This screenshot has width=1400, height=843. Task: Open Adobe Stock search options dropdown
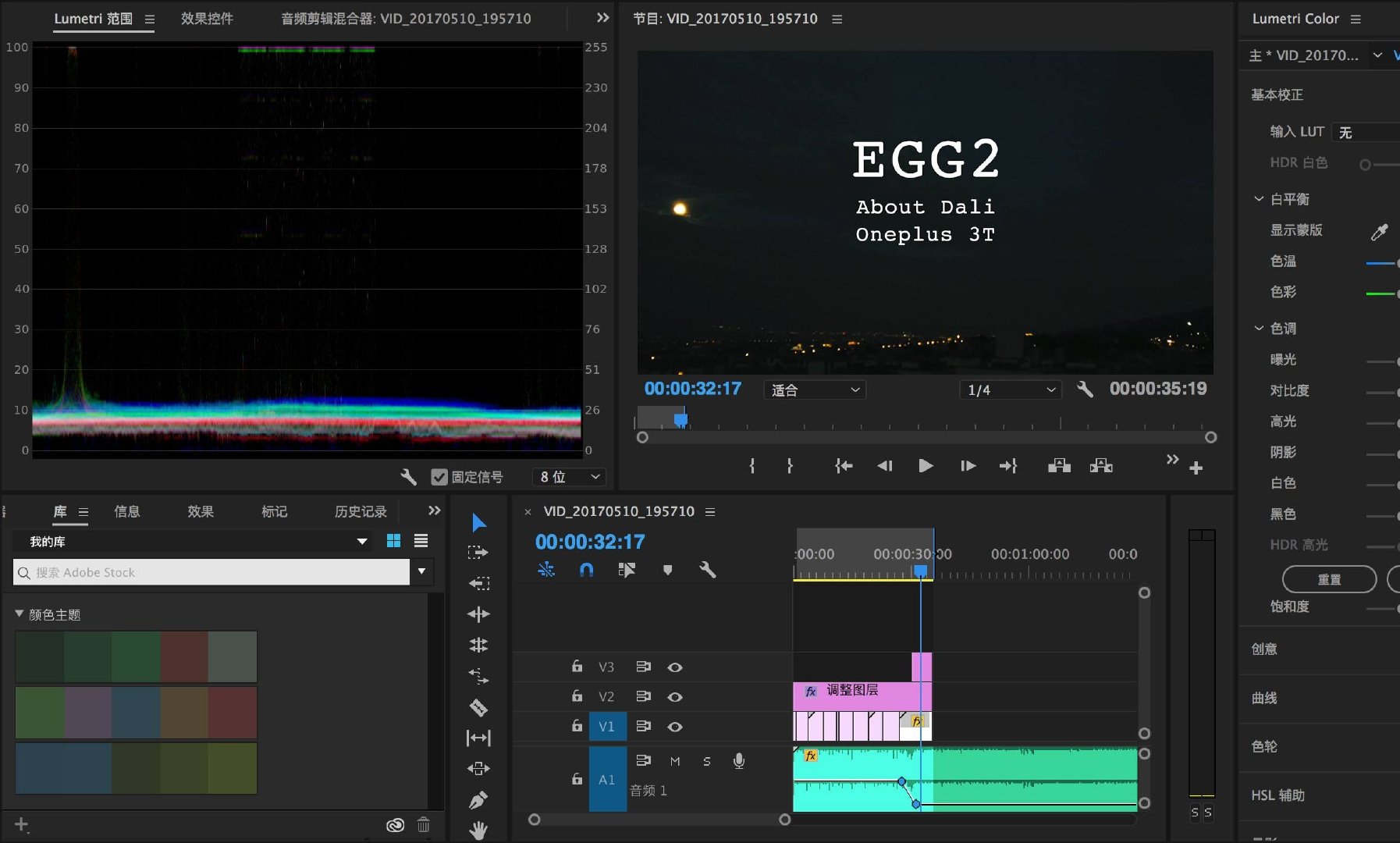(421, 571)
